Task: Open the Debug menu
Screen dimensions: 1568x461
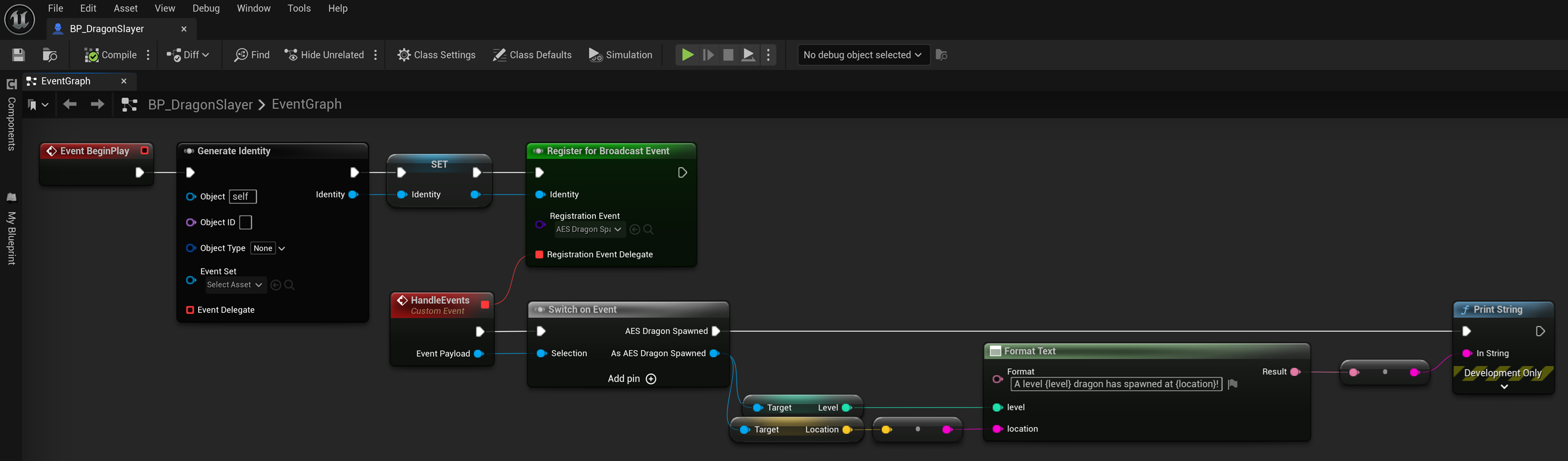Action: 206,8
